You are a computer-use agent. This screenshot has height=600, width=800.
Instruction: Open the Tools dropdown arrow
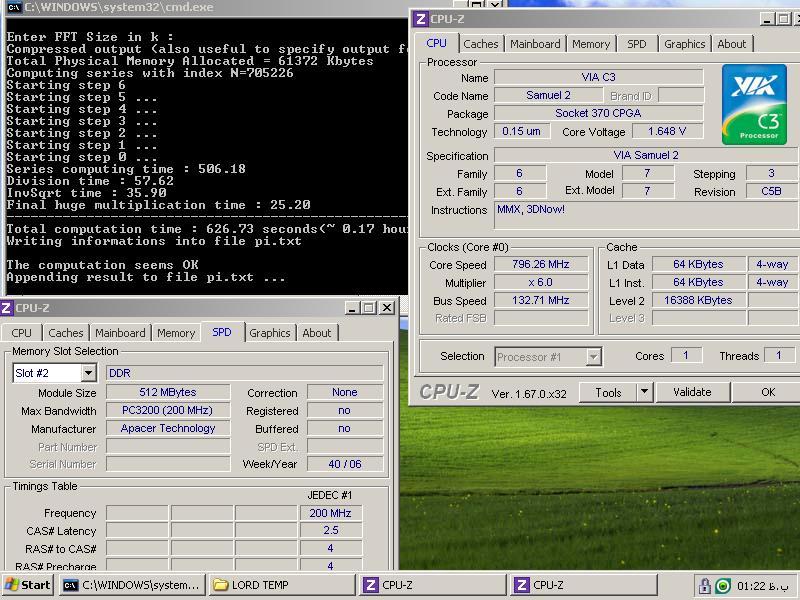[x=644, y=392]
